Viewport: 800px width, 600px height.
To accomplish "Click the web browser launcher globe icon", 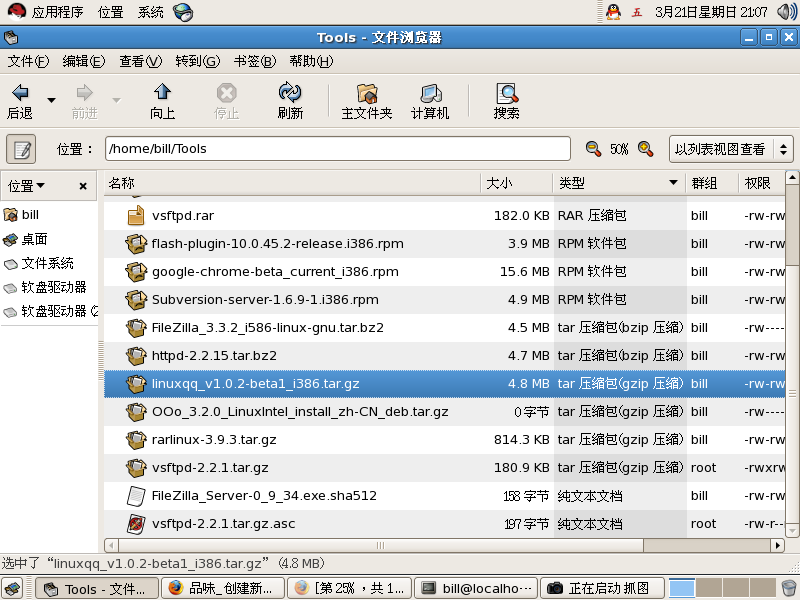I will click(x=183, y=12).
